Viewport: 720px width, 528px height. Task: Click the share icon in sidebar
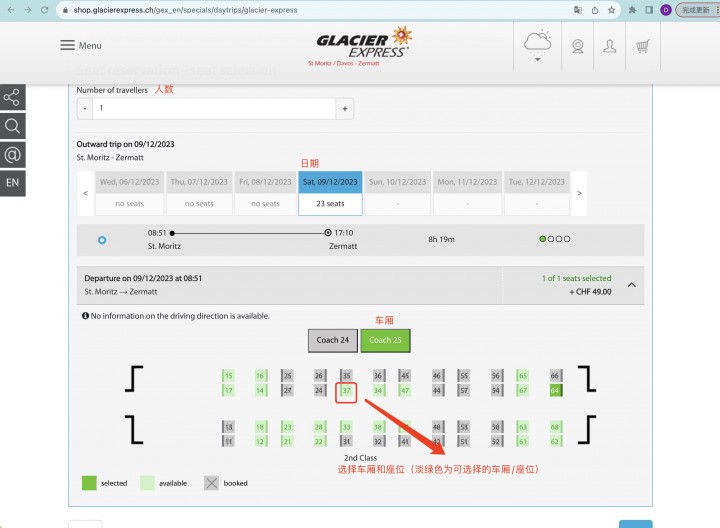click(12, 97)
